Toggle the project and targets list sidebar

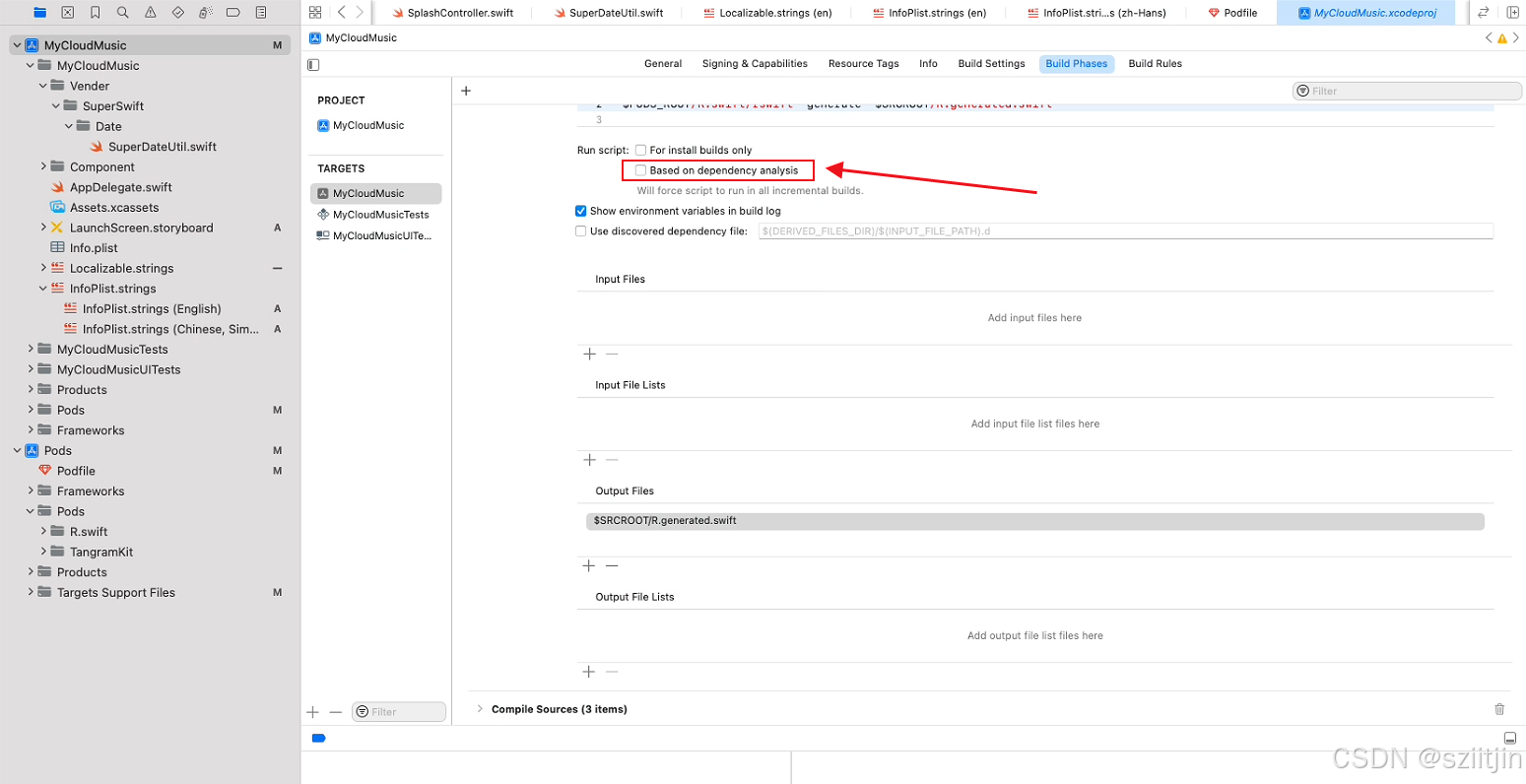click(313, 64)
